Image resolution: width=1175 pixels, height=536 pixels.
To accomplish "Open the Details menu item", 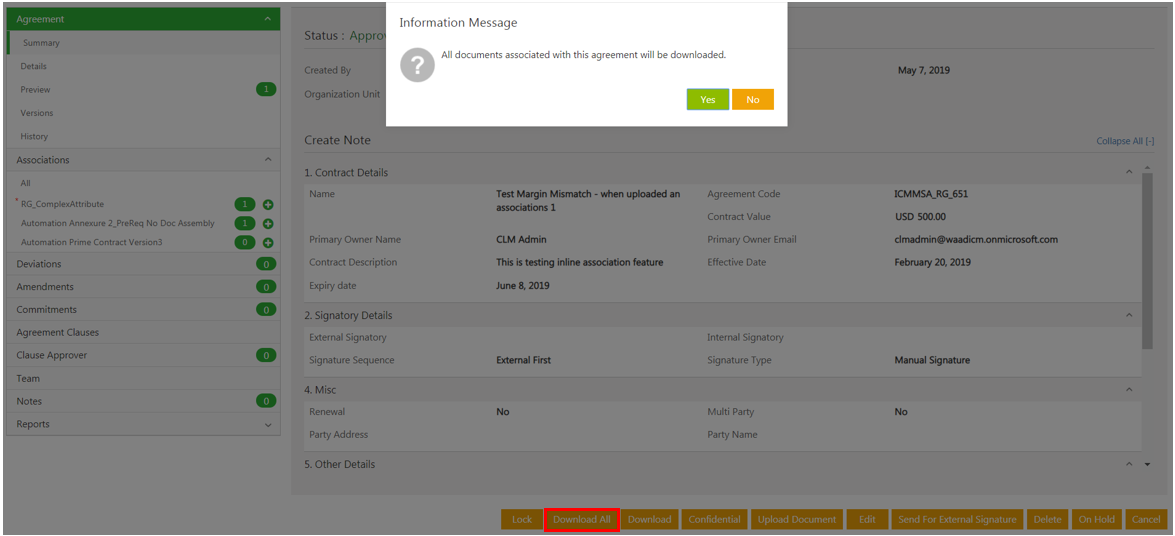I will point(33,66).
